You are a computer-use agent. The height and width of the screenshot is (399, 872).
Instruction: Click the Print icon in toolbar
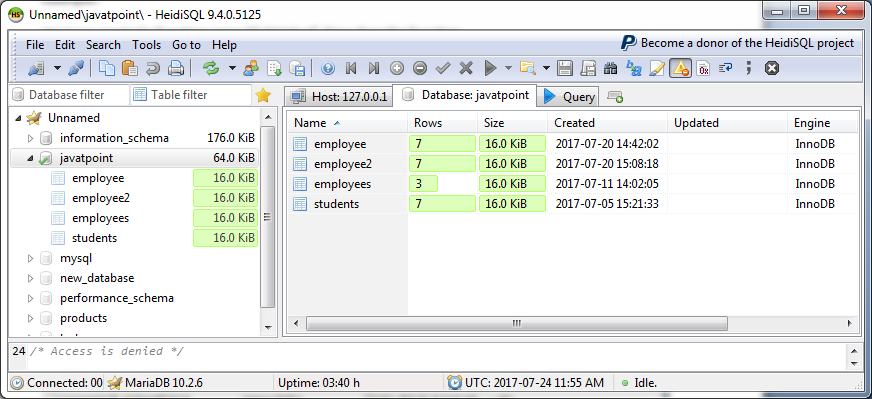(x=176, y=68)
